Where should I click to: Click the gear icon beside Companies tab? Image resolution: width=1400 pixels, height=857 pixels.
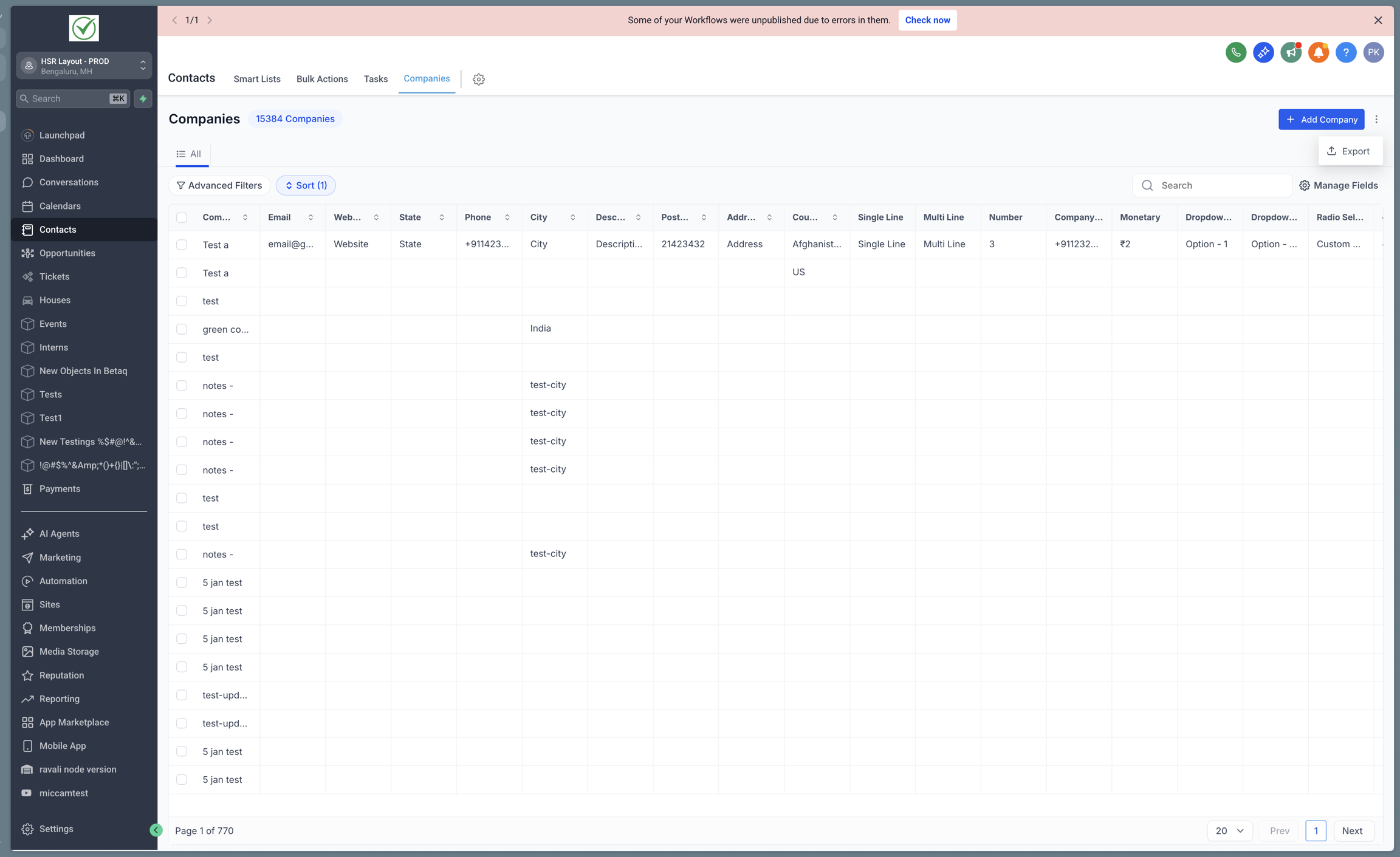pos(478,79)
